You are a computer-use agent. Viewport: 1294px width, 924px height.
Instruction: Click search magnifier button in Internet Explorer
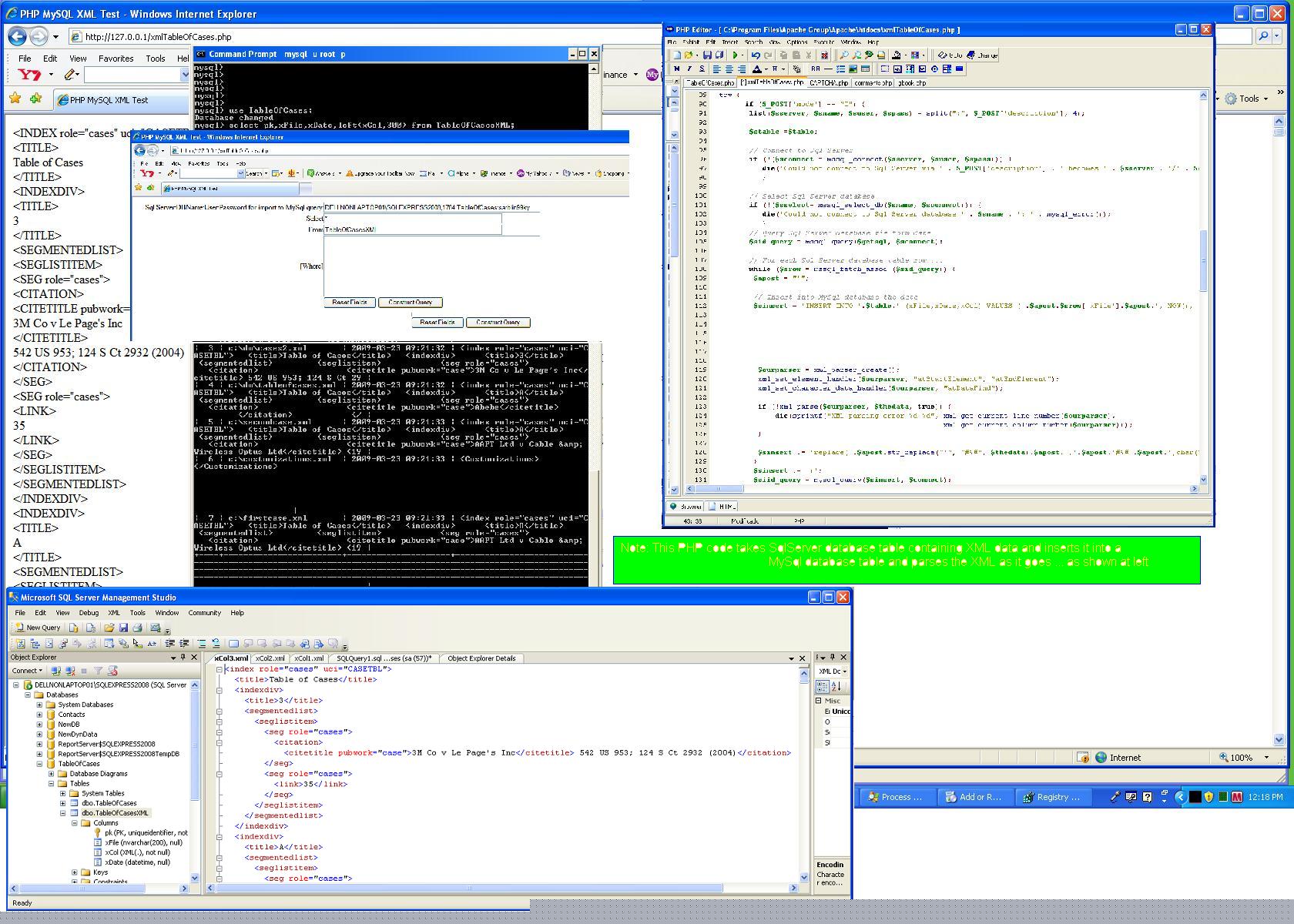click(1263, 36)
